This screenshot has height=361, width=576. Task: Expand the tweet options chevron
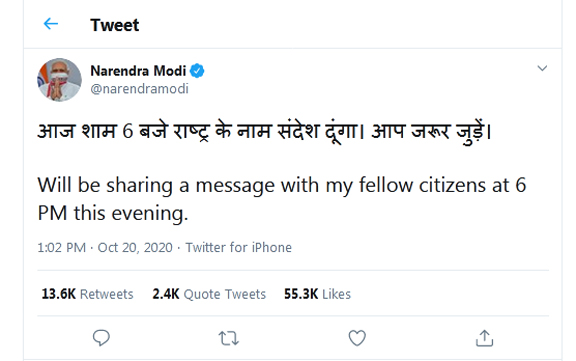pyautogui.click(x=542, y=68)
